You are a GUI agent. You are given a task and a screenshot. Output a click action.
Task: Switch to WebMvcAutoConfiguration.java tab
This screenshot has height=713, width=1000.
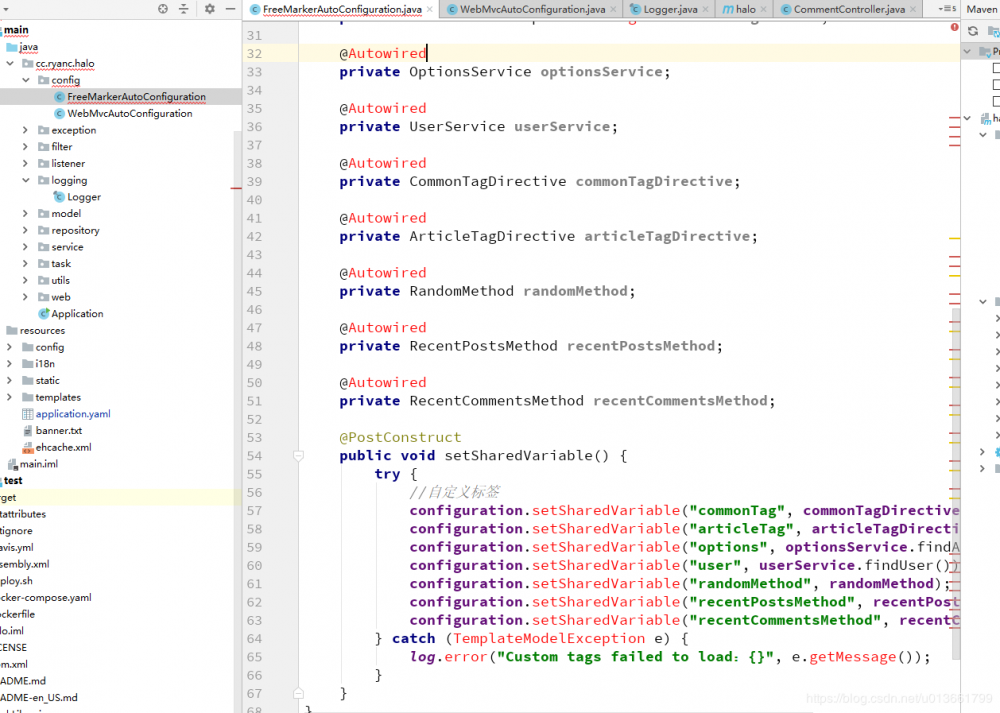533,10
